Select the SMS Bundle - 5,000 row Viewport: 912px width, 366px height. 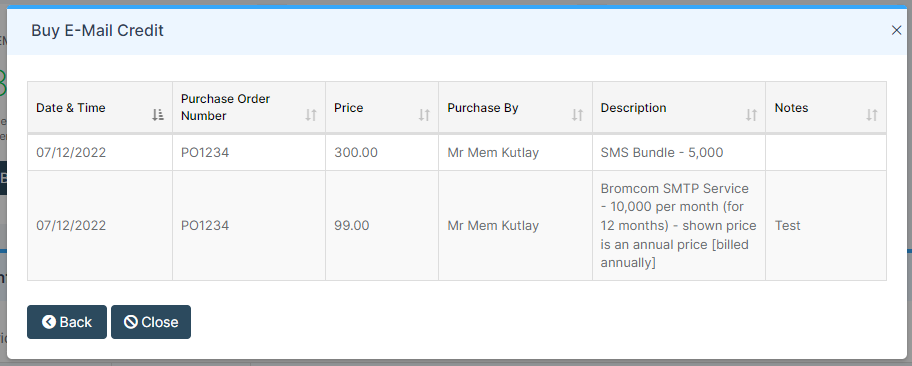(x=457, y=152)
